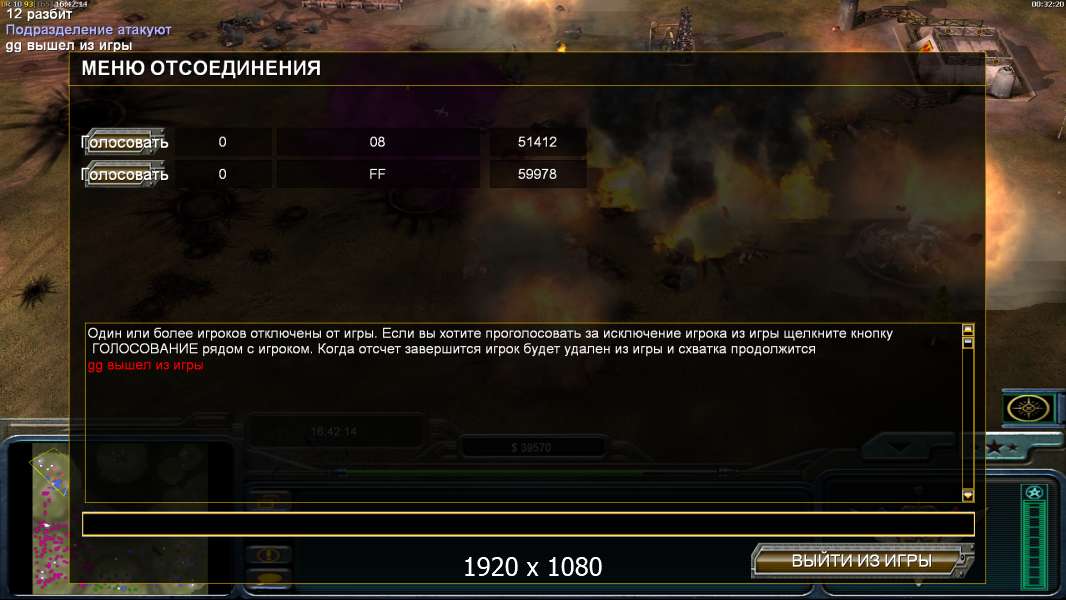Click the message log scrollbar up arrow
This screenshot has width=1066, height=600.
click(968, 330)
